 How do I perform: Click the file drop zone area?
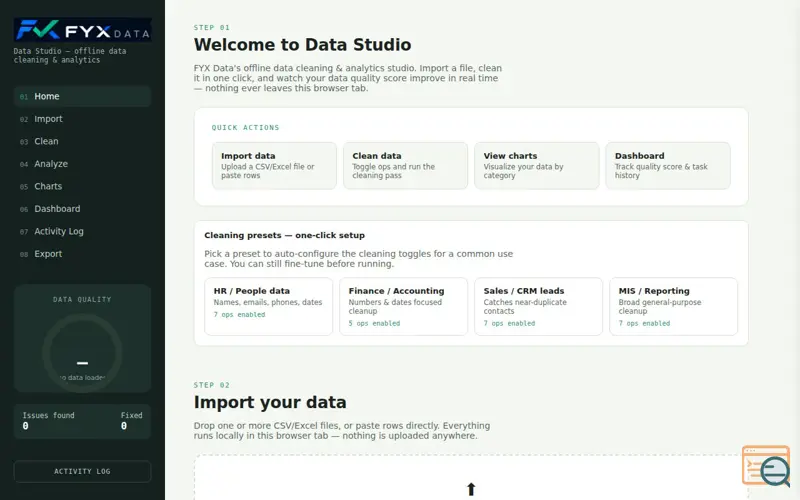coord(471,478)
